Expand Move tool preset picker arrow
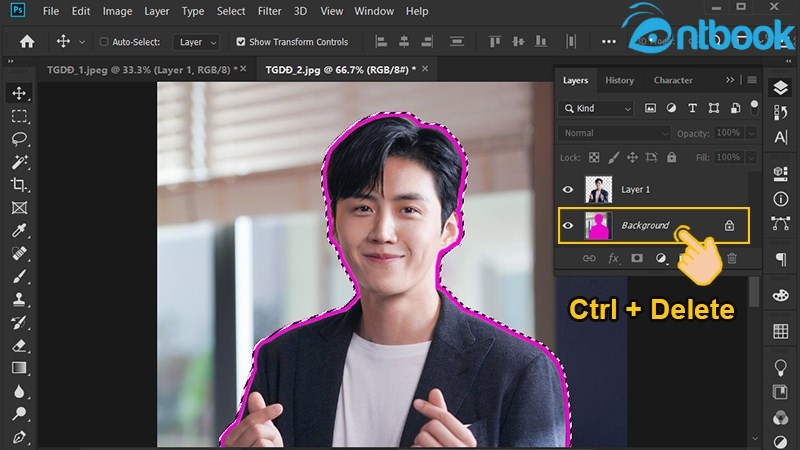Viewport: 800px width, 450px height. [82, 42]
